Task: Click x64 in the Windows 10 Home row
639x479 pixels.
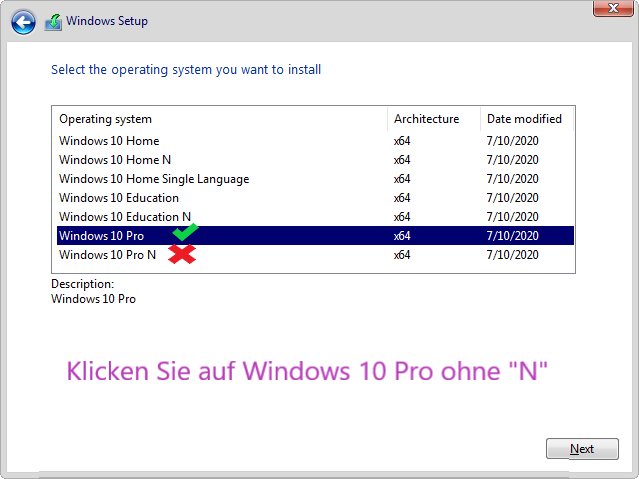Action: point(402,141)
